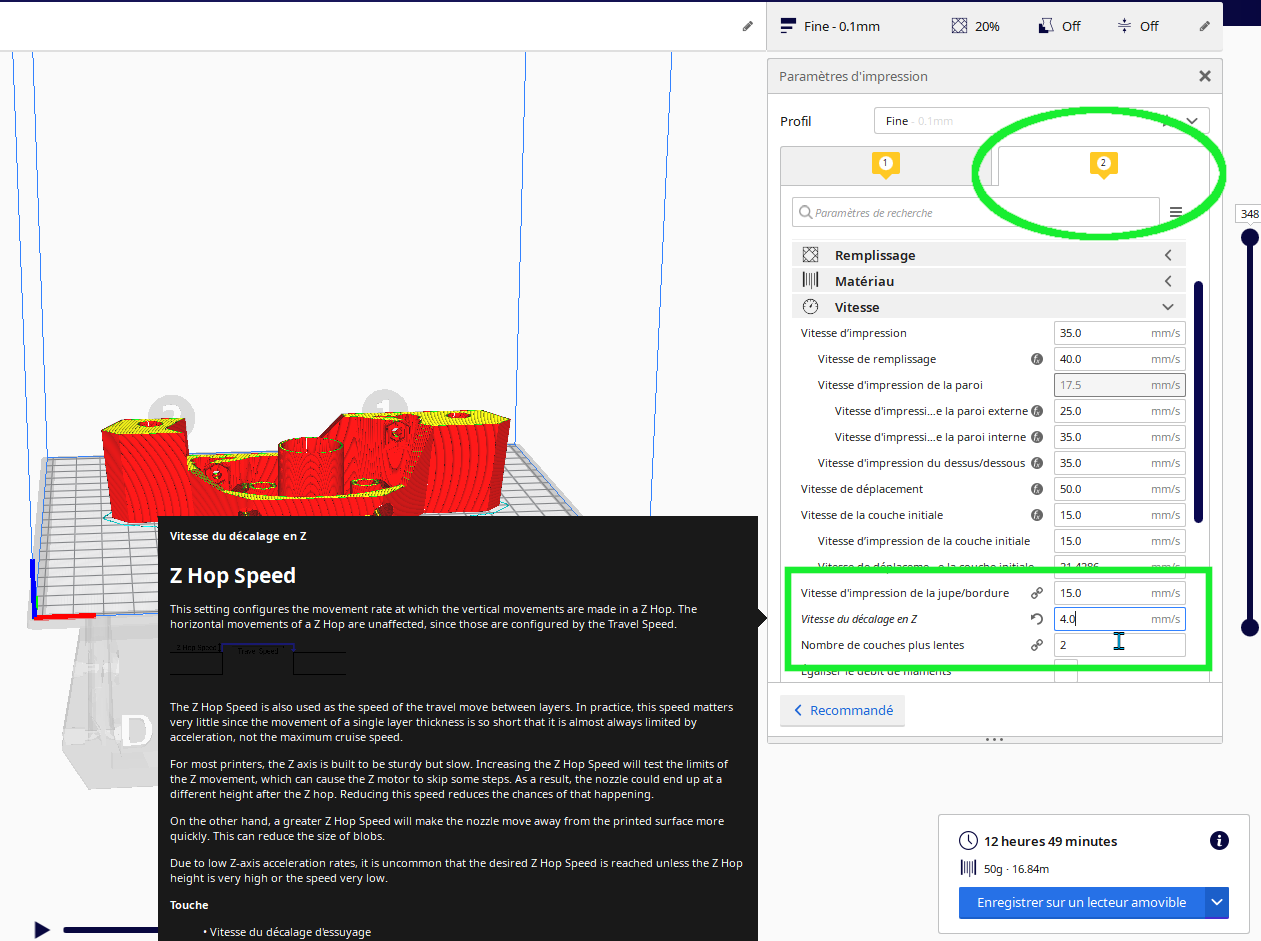1261x941 pixels.
Task: Expand the Matériau settings section
Action: 1167,281
